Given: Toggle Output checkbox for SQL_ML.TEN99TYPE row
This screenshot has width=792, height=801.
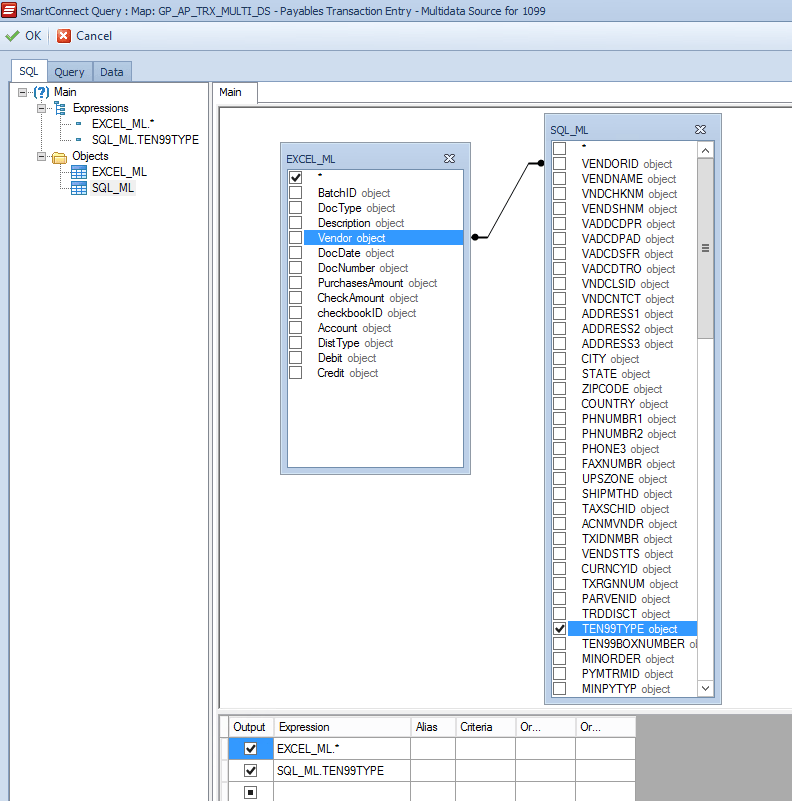Looking at the screenshot, I should pyautogui.click(x=250, y=770).
